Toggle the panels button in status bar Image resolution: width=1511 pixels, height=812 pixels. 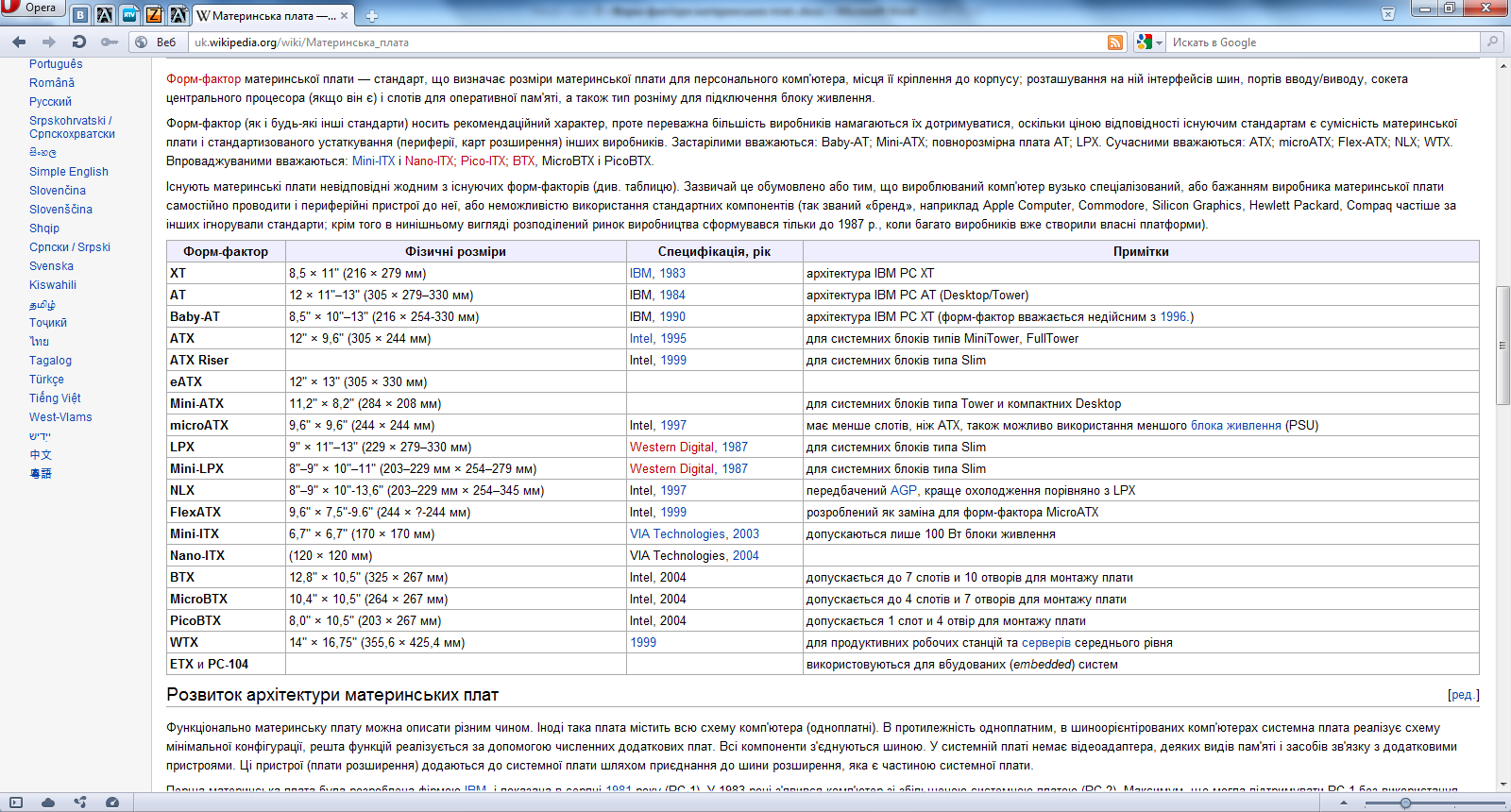click(16, 803)
